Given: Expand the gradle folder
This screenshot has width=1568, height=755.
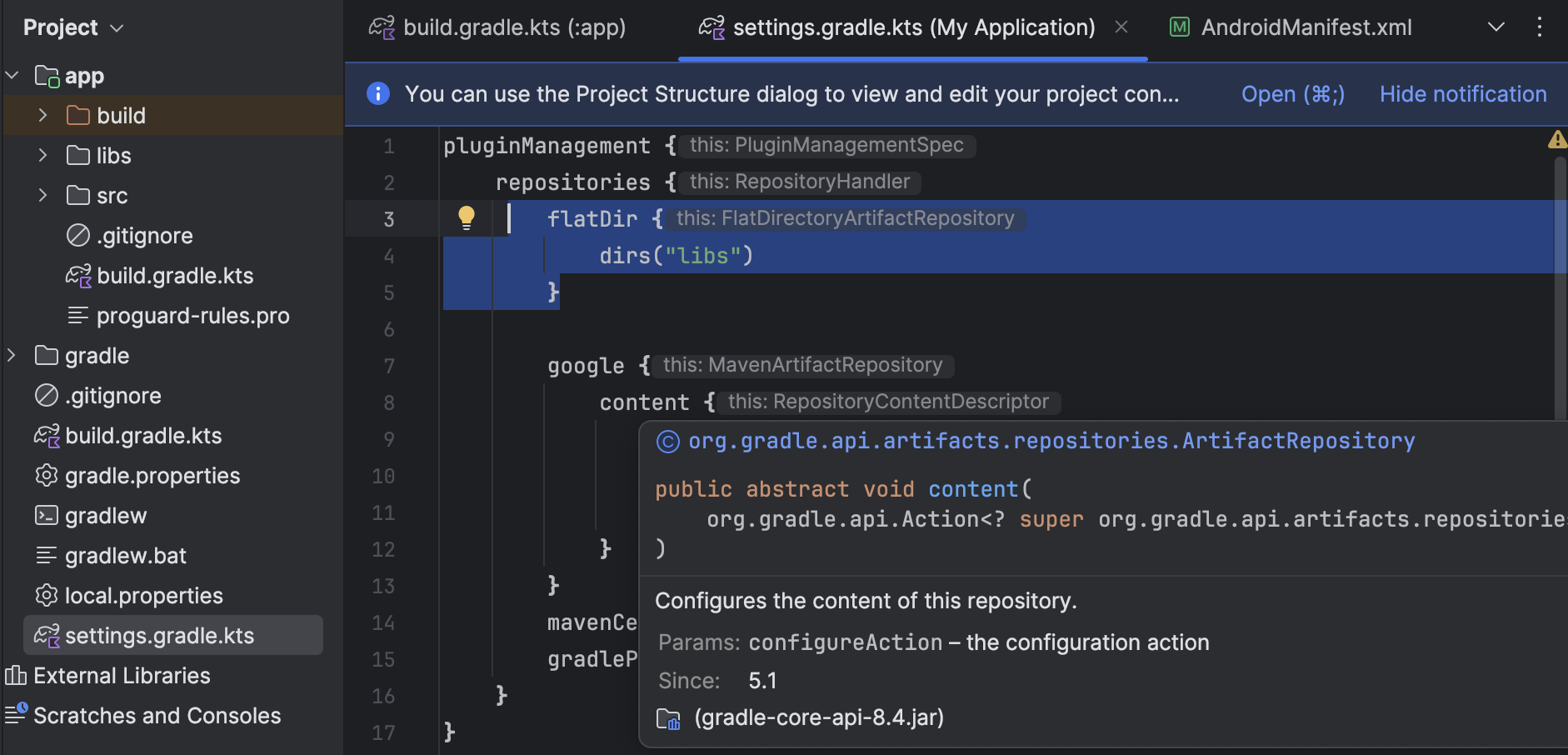Looking at the screenshot, I should point(11,355).
